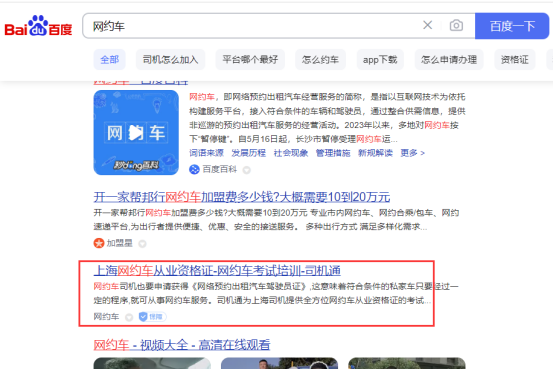This screenshot has width=554, height=370.
Task: Expand 更多 > links in Baike result
Action: (x=412, y=153)
